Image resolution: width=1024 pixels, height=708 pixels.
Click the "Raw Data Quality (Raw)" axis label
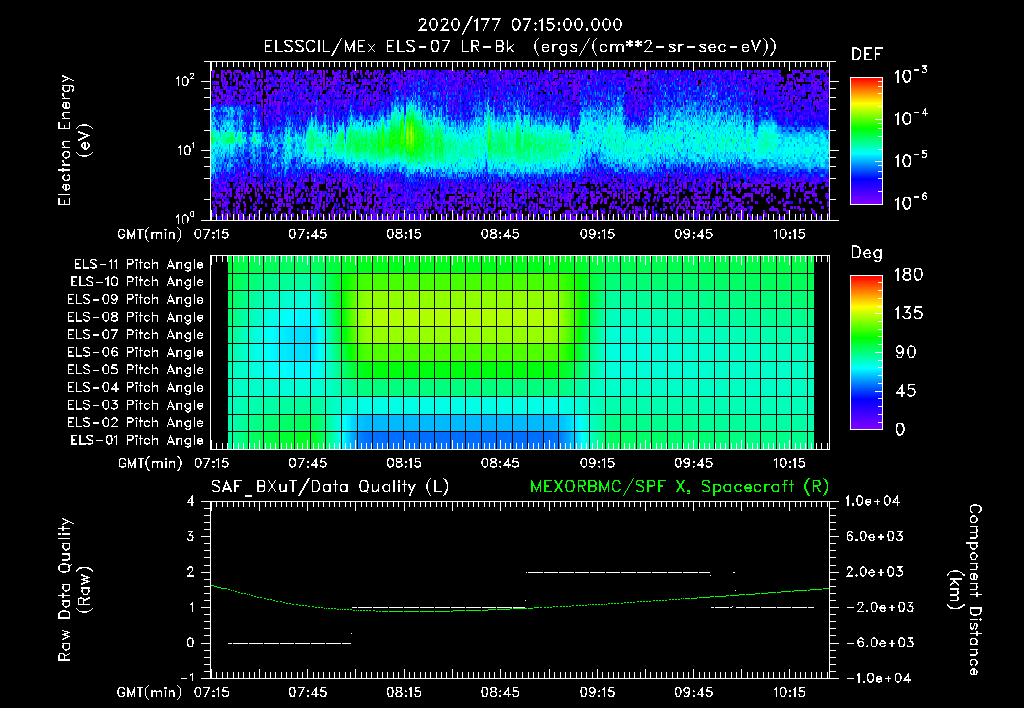tap(74, 590)
